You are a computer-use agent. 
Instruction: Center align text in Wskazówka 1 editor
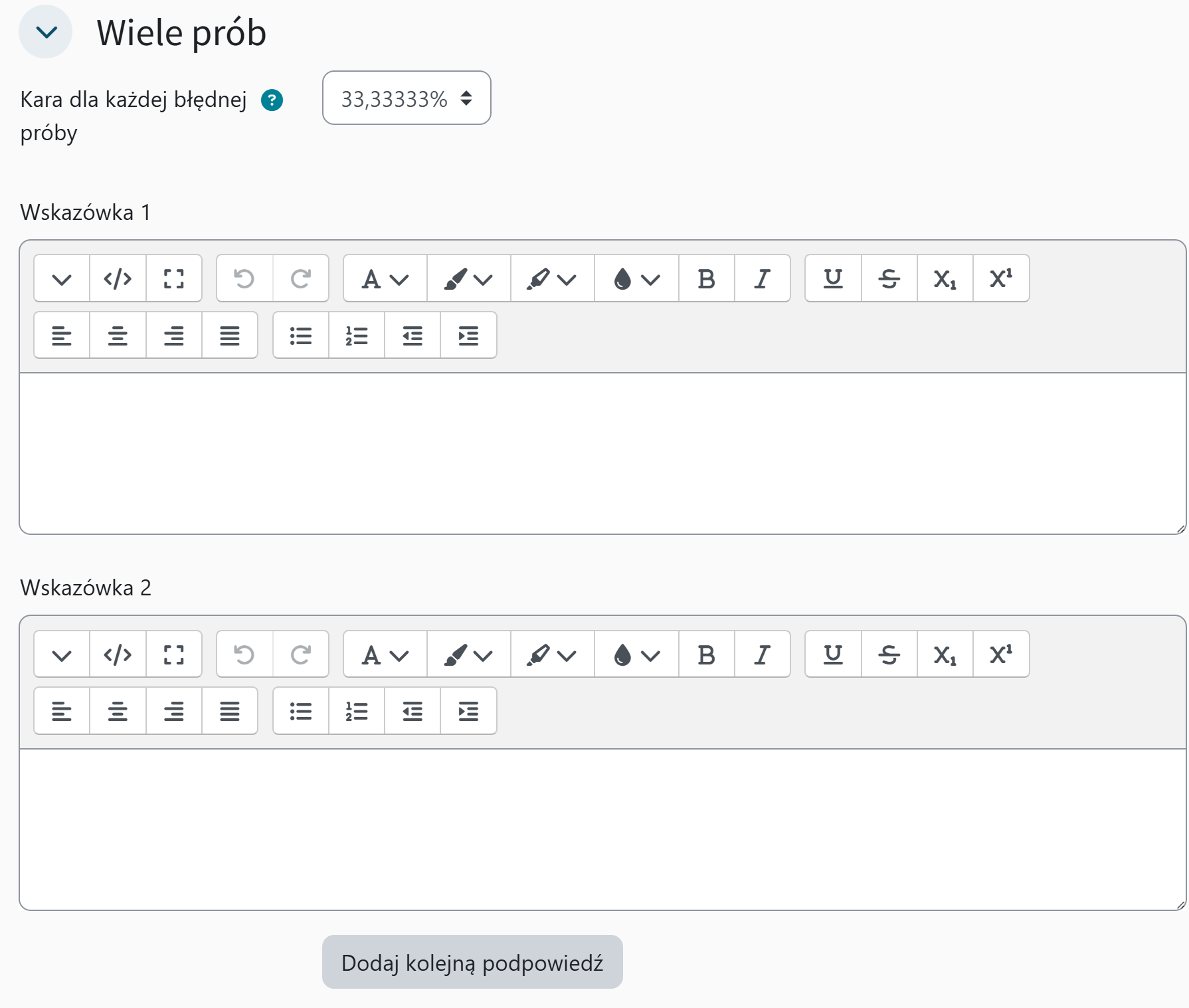click(118, 336)
